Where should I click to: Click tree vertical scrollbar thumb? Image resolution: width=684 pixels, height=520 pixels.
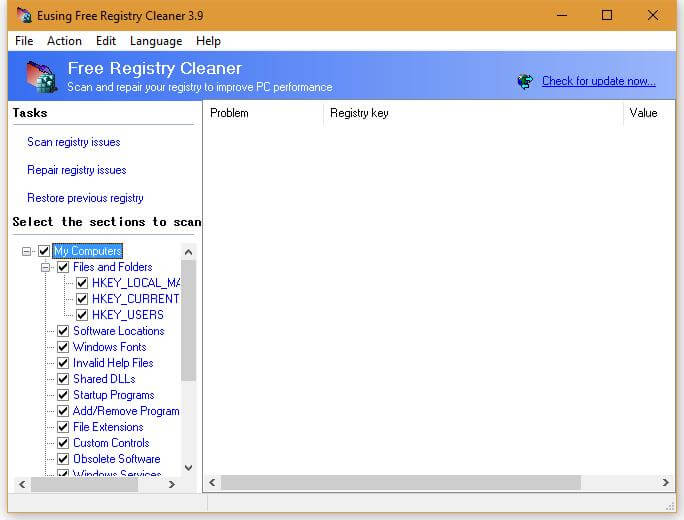(188, 321)
